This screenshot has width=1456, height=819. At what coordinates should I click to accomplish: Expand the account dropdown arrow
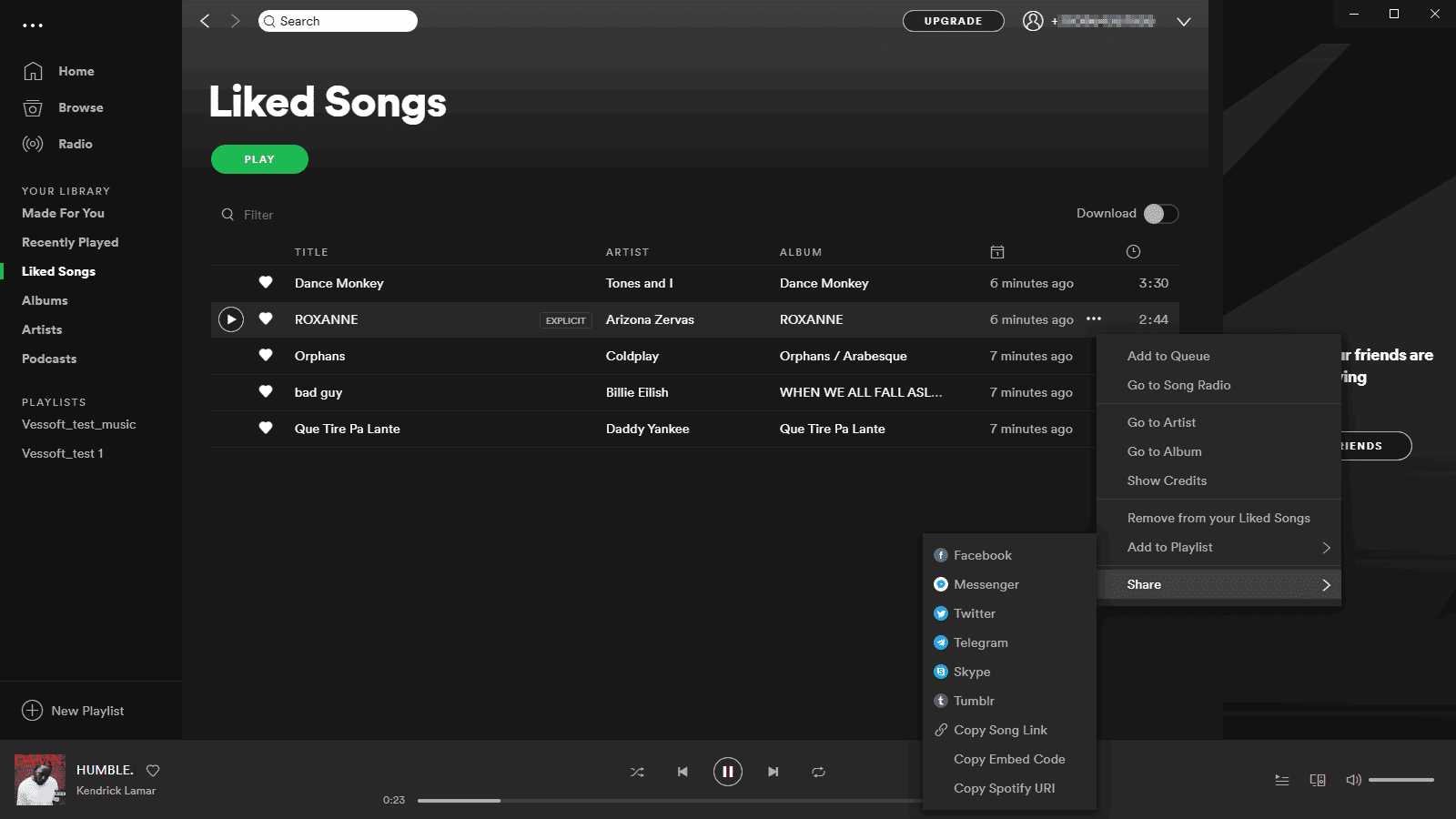point(1184,22)
